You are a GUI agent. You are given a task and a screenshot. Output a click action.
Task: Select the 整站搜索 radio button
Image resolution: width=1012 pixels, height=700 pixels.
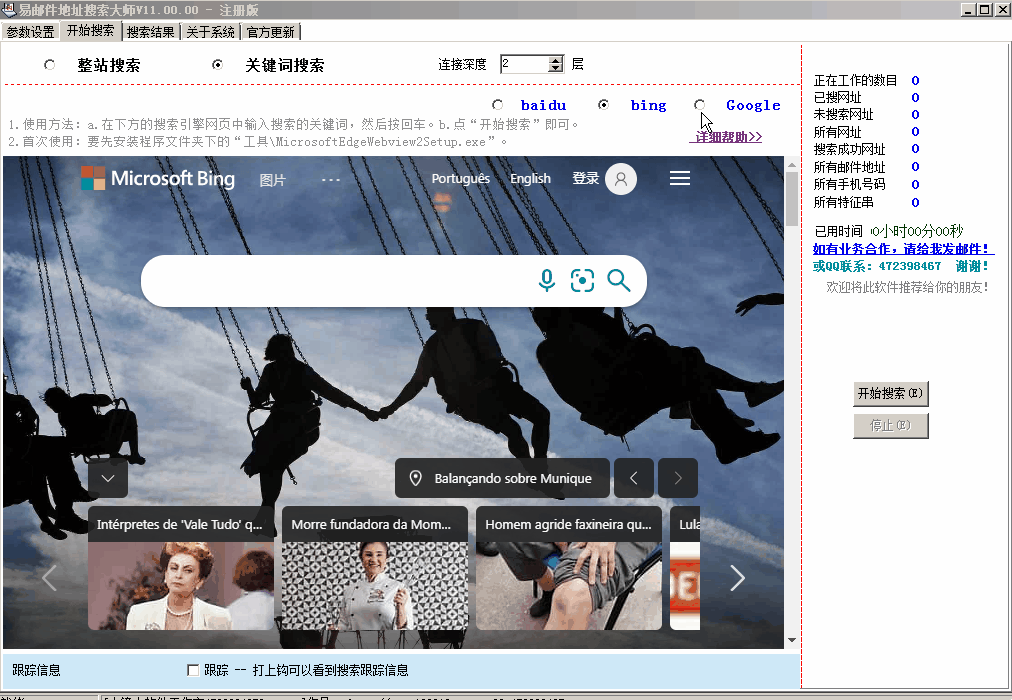coord(50,65)
